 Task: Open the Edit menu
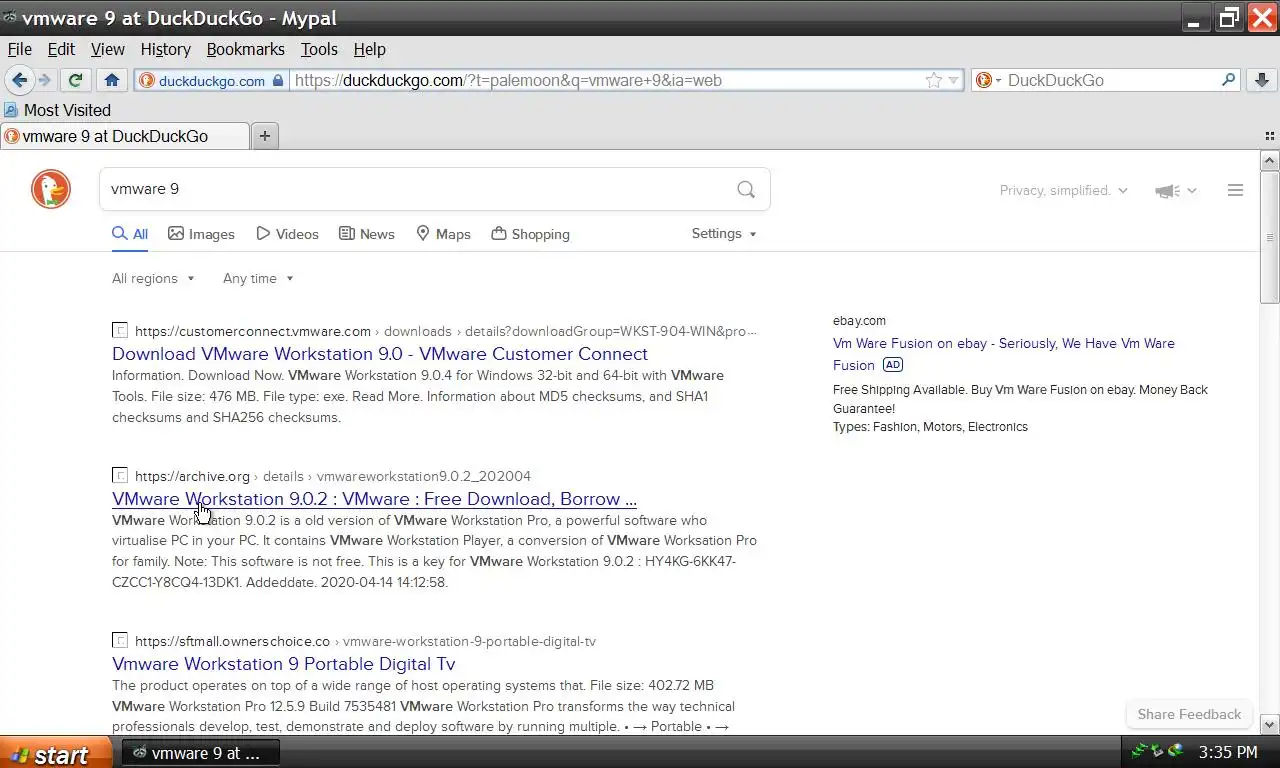(x=61, y=49)
